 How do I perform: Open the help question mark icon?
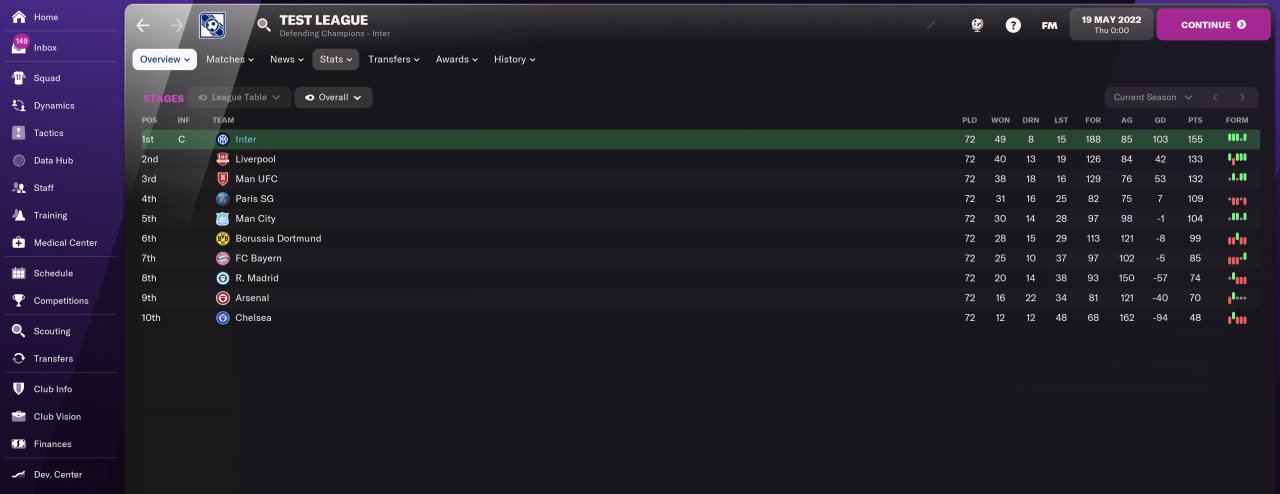pos(1013,25)
